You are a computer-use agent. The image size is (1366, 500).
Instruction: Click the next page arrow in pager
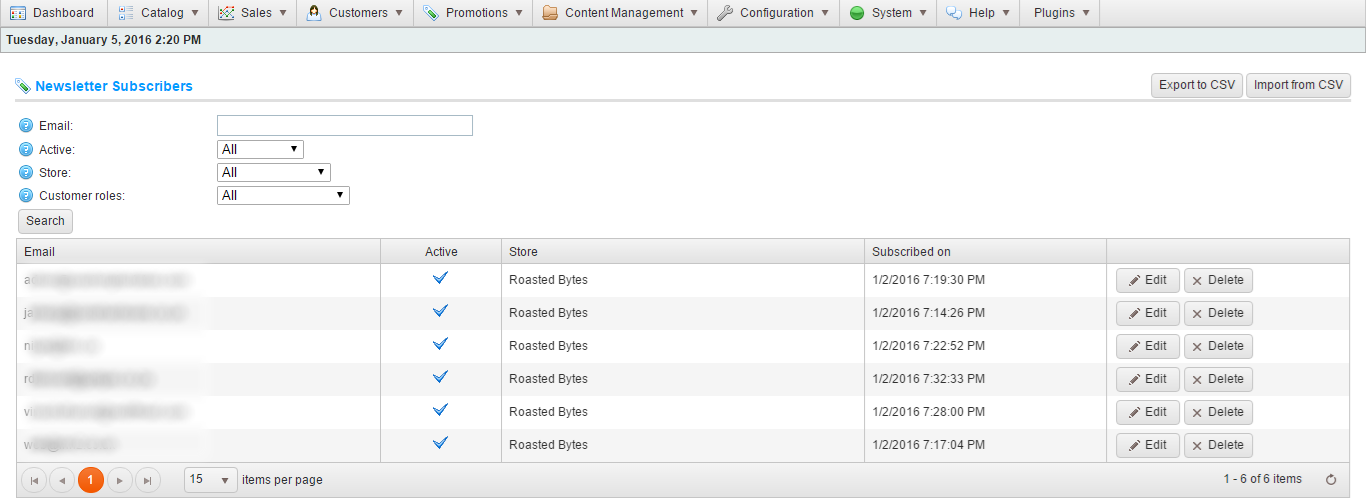tap(120, 480)
